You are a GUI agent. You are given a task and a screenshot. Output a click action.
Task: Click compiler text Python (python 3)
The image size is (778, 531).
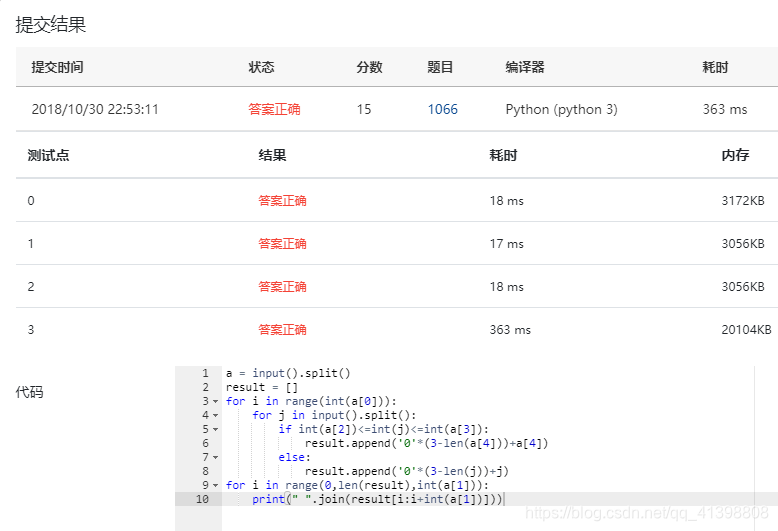click(562, 109)
